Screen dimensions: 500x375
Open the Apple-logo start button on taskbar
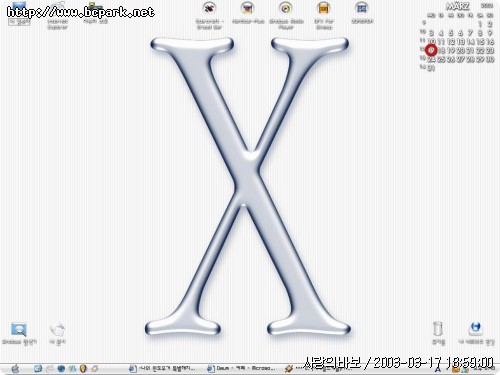coord(15,368)
